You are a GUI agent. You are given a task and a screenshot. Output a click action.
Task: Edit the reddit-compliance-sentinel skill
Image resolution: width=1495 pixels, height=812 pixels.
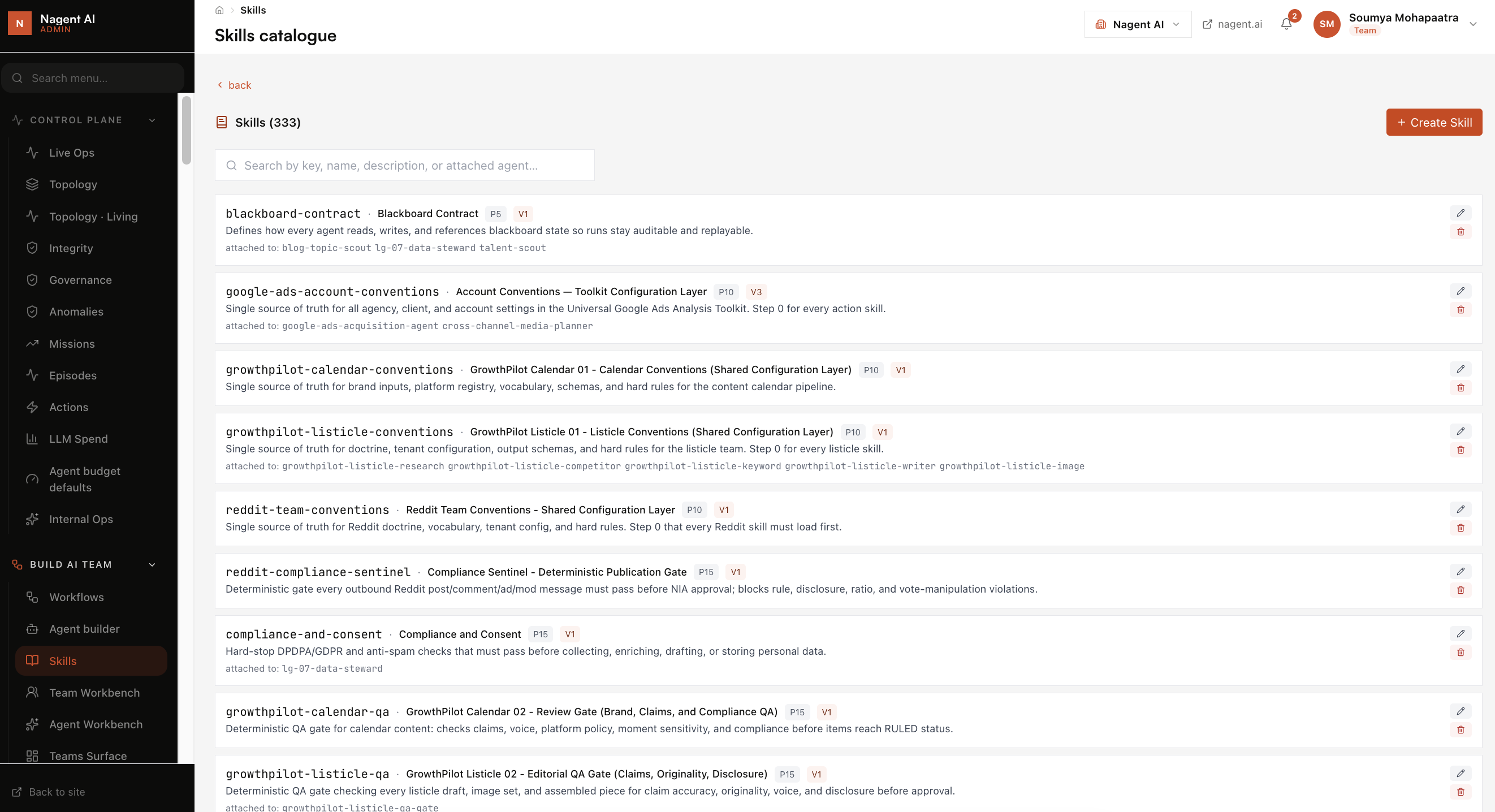coord(1460,571)
